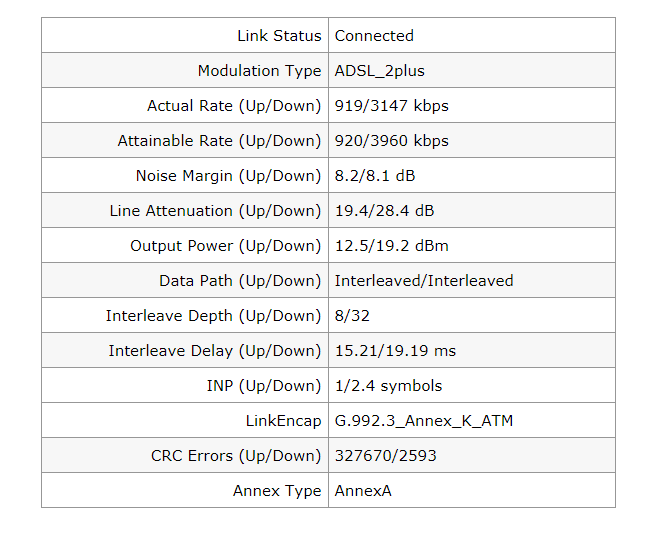Click the G.992.3_Annex_K_ATM LinkEncap value
The width and height of the screenshot is (669, 542).
point(424,421)
